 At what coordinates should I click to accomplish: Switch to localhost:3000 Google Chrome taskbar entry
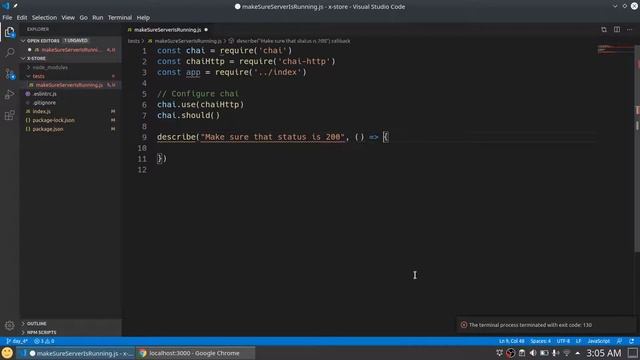pos(195,353)
